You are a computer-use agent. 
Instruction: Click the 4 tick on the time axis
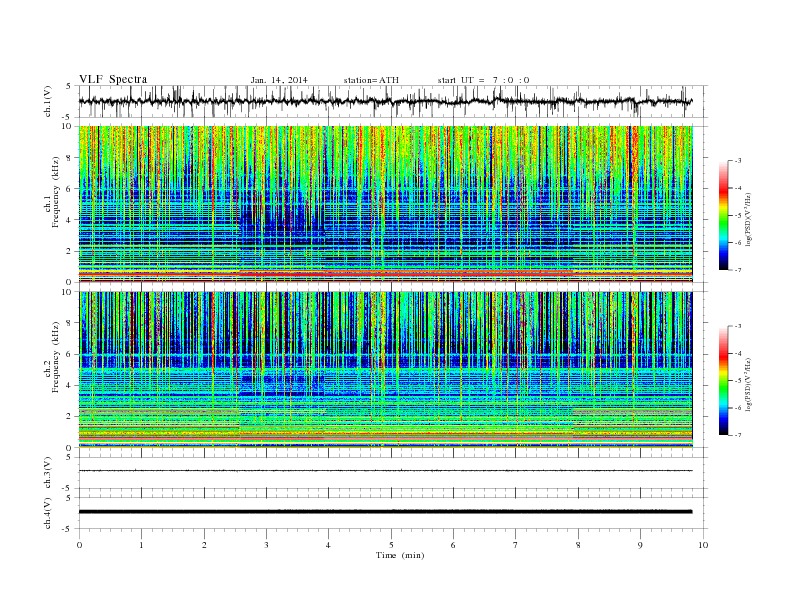[329, 545]
